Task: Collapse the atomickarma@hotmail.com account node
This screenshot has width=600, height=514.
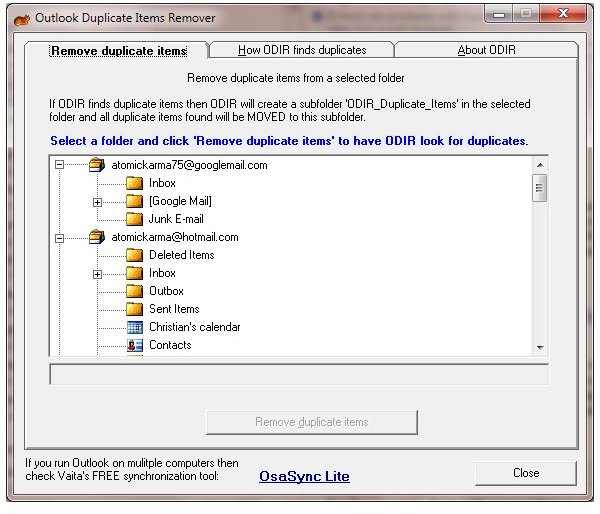Action: (x=59, y=238)
